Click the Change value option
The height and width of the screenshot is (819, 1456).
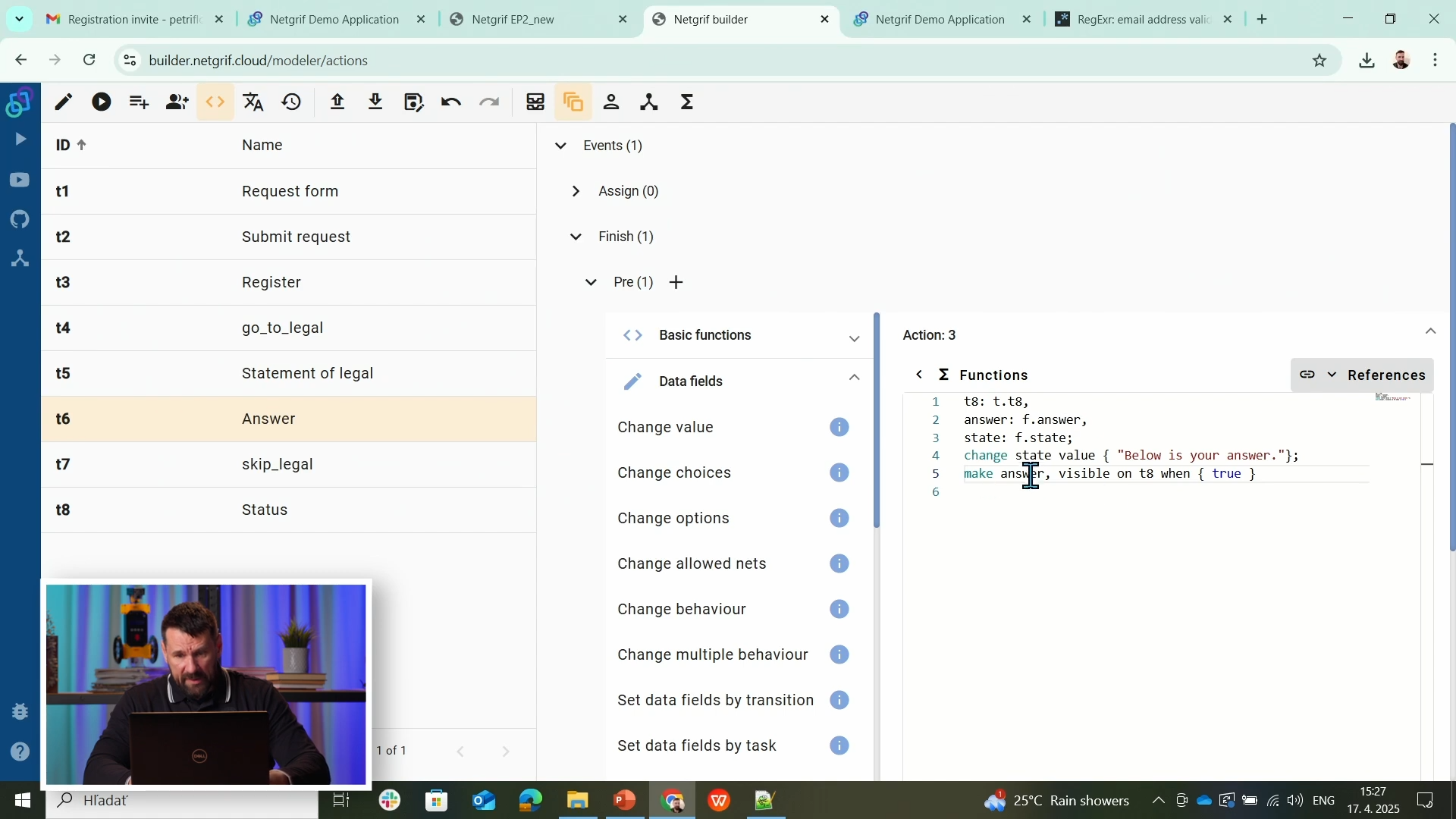click(x=666, y=427)
